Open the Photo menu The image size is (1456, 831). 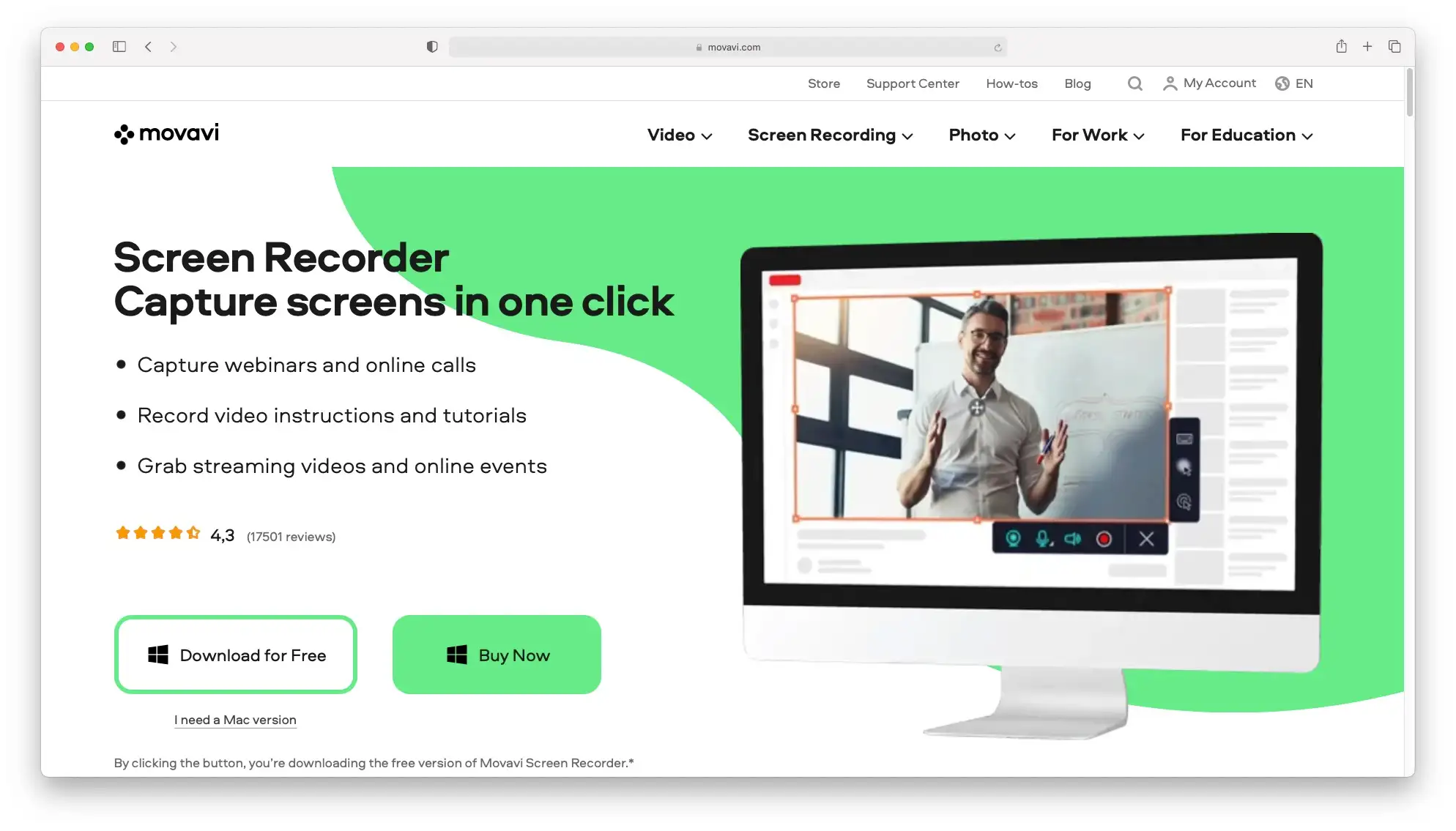click(983, 133)
